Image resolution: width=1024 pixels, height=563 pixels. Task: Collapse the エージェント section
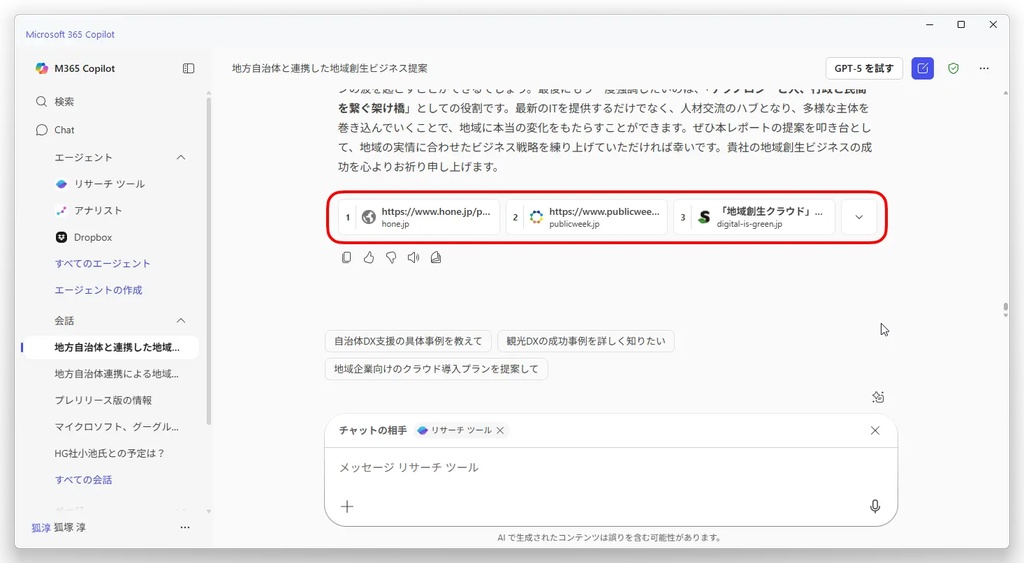(x=181, y=157)
